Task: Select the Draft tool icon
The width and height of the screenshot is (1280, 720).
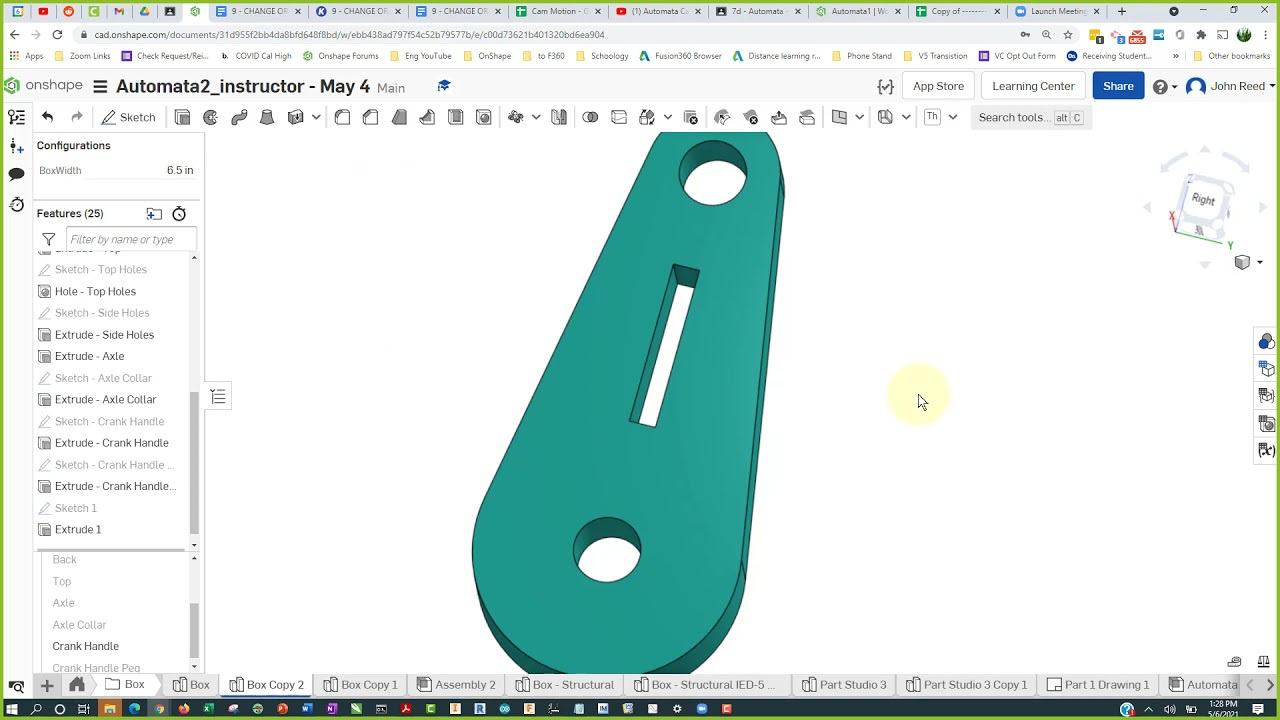Action: coord(399,117)
